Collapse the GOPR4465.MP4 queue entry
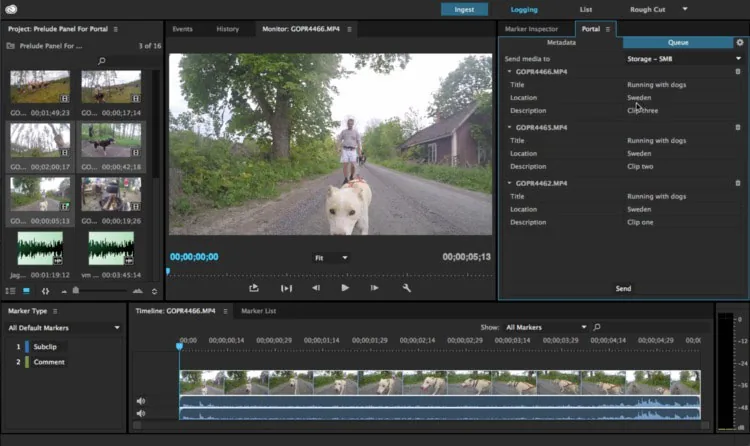This screenshot has height=446, width=750. 509,127
